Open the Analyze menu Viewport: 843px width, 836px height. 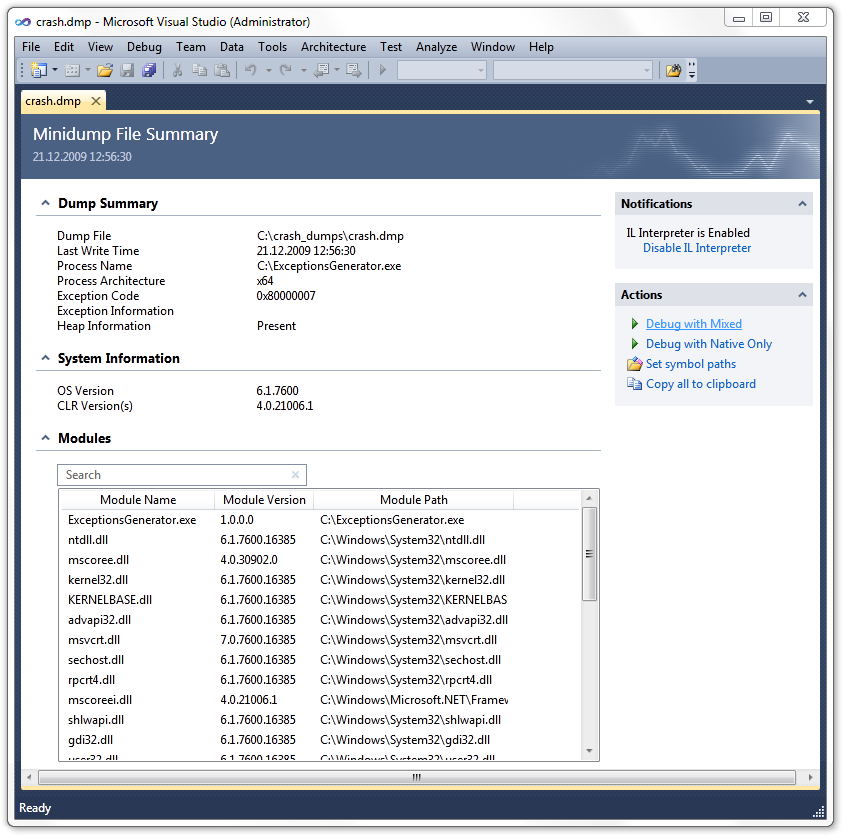[x=437, y=47]
